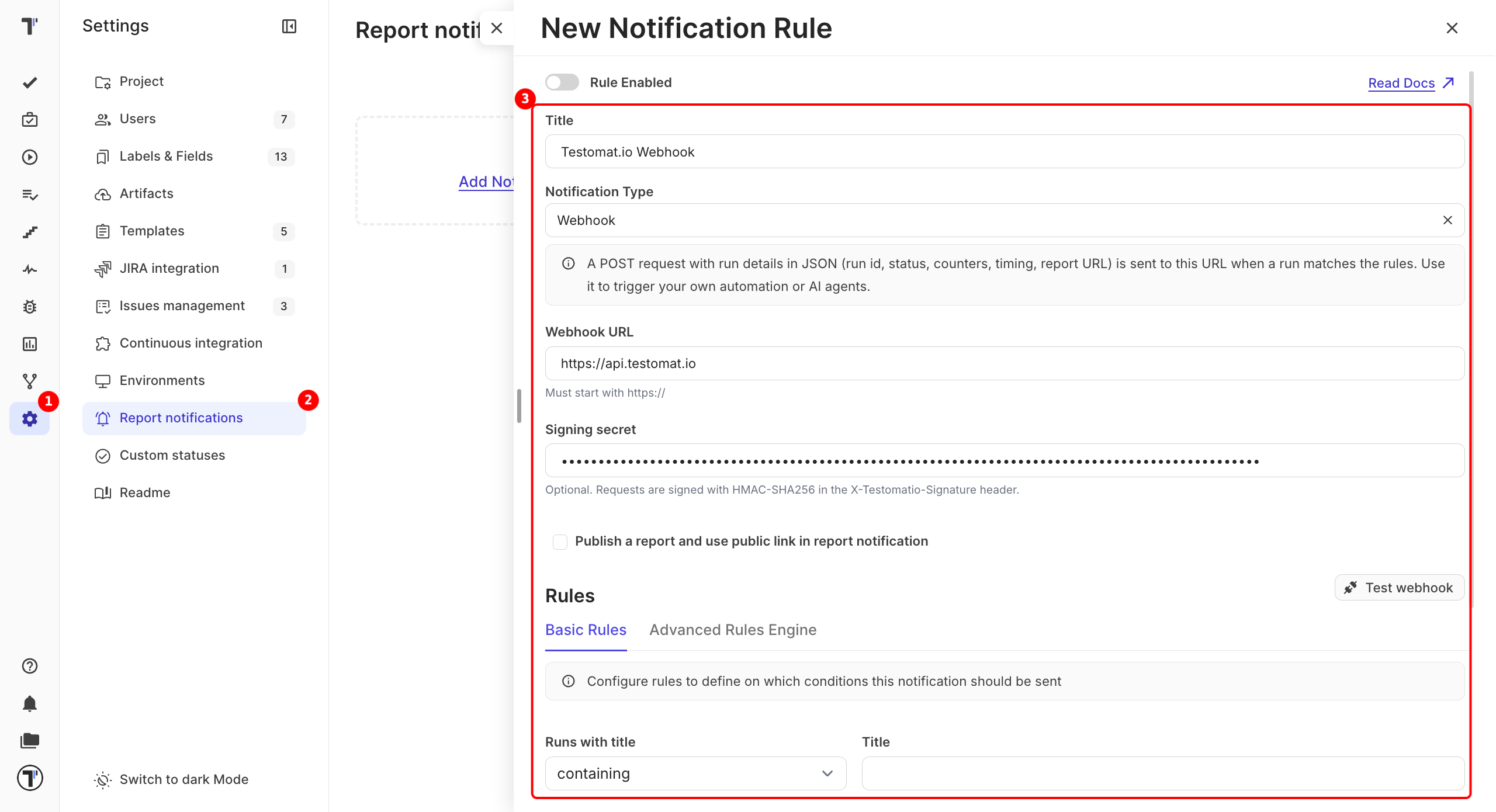Image resolution: width=1496 pixels, height=812 pixels.
Task: Open the bug icon in left rail
Action: tap(30, 307)
